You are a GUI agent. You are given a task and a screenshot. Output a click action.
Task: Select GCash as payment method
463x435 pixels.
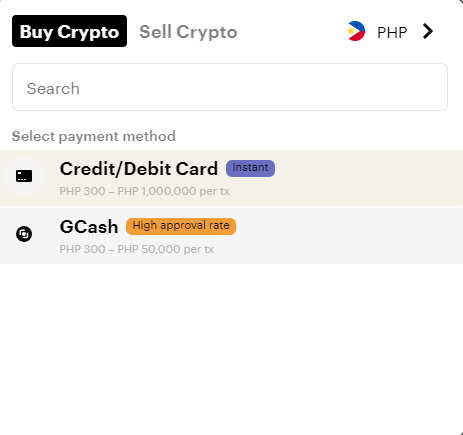pos(231,236)
